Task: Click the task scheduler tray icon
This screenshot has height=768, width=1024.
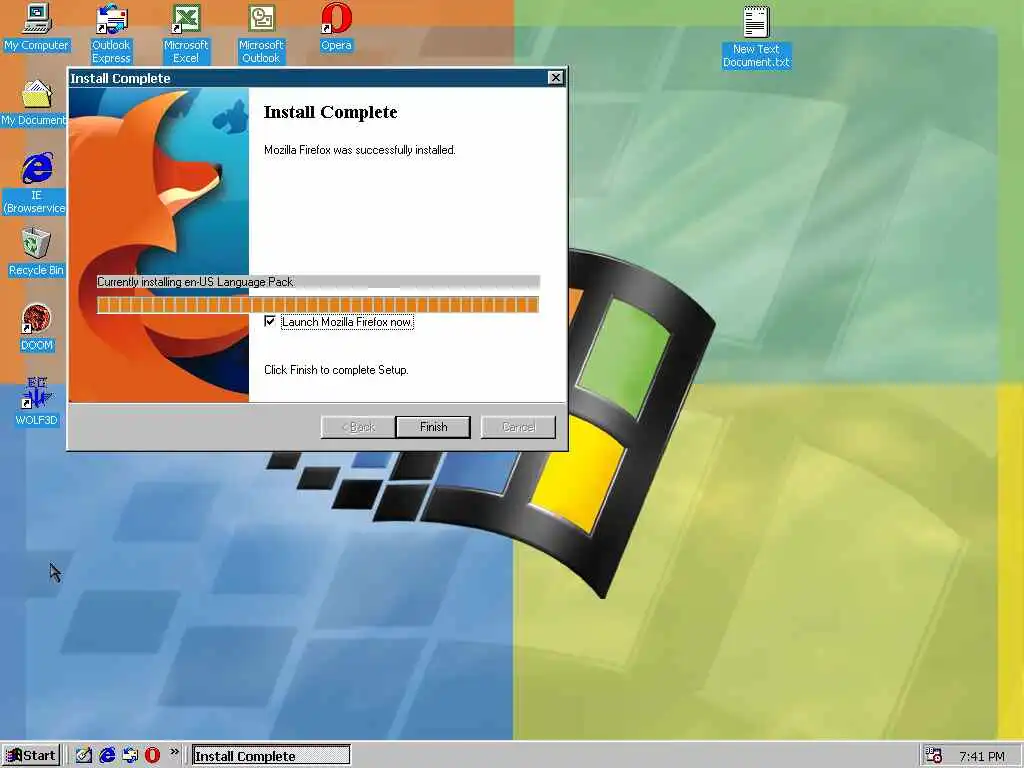Action: pyautogui.click(x=934, y=756)
